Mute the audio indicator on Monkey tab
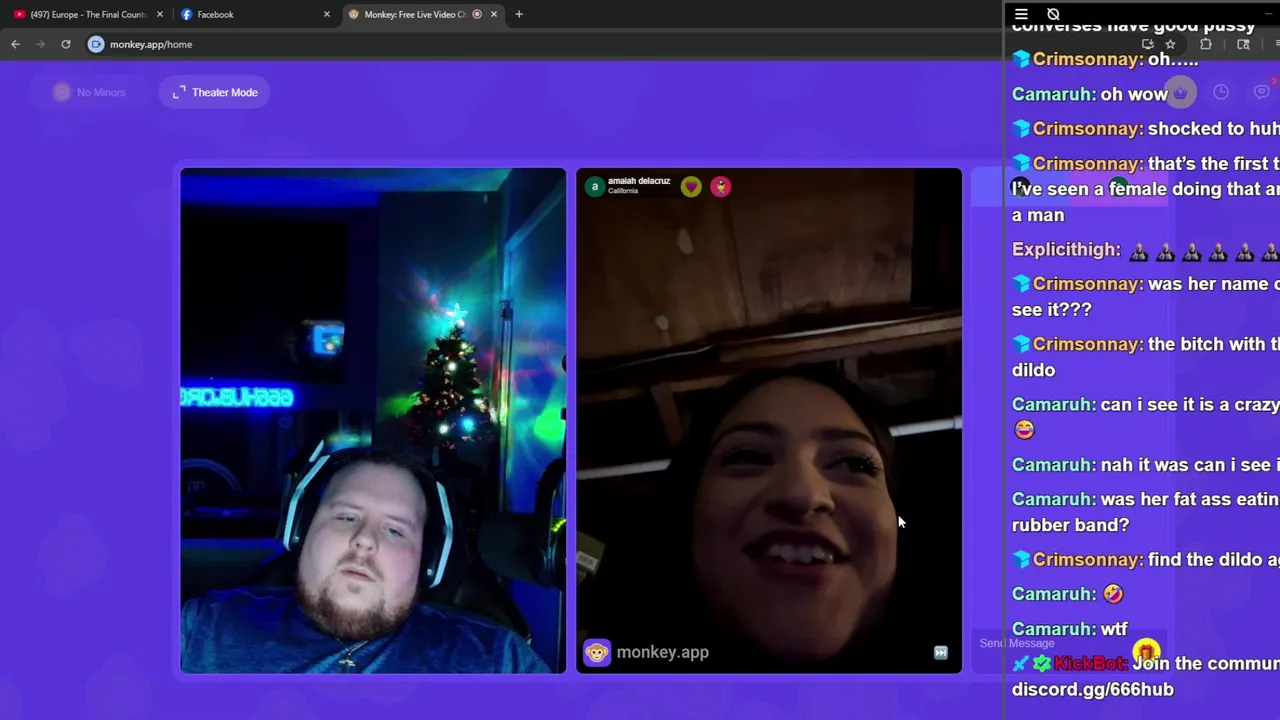The height and width of the screenshot is (720, 1280). click(x=477, y=14)
